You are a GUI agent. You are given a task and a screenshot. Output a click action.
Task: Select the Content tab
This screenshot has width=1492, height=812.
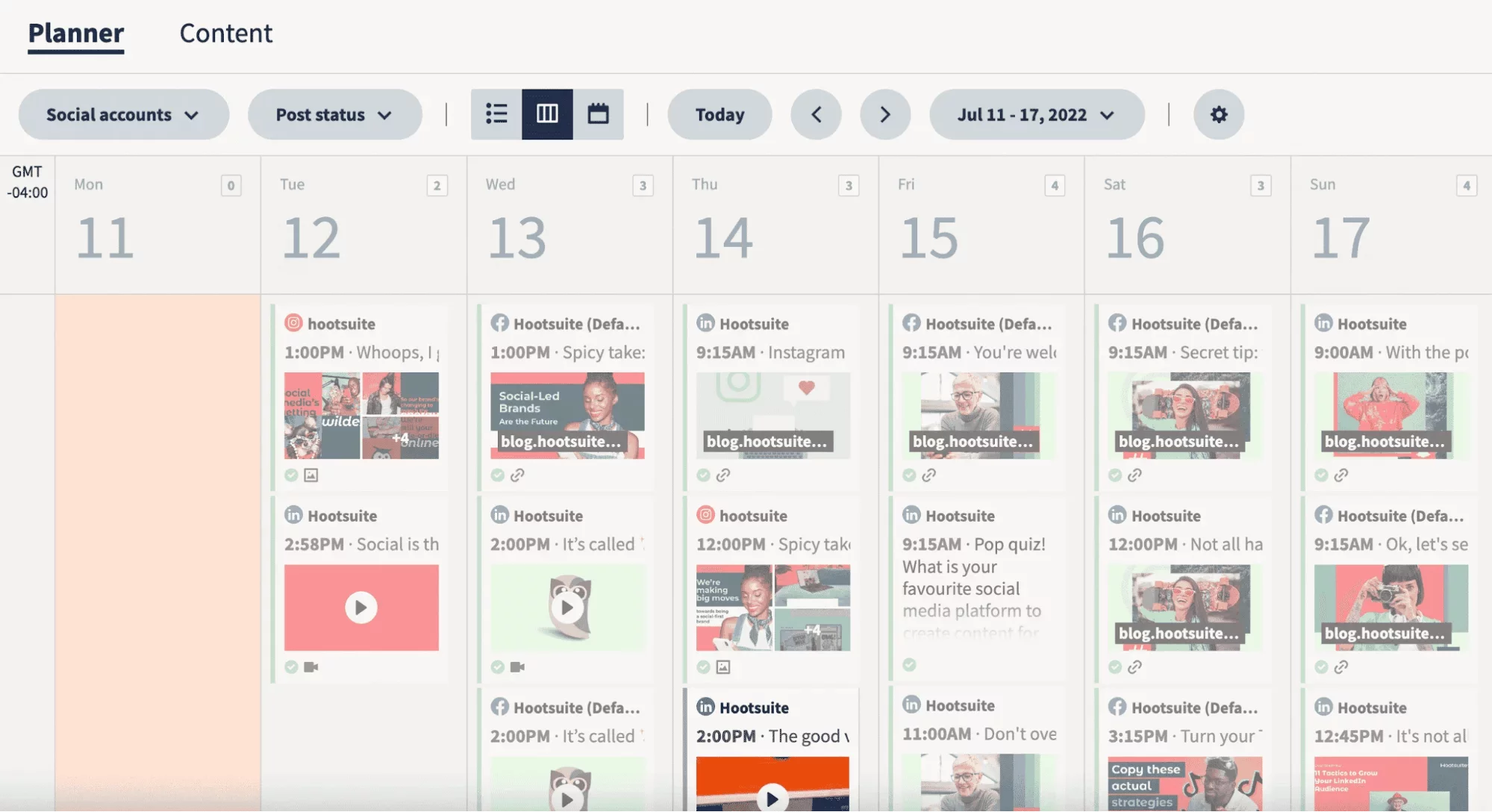[x=225, y=32]
